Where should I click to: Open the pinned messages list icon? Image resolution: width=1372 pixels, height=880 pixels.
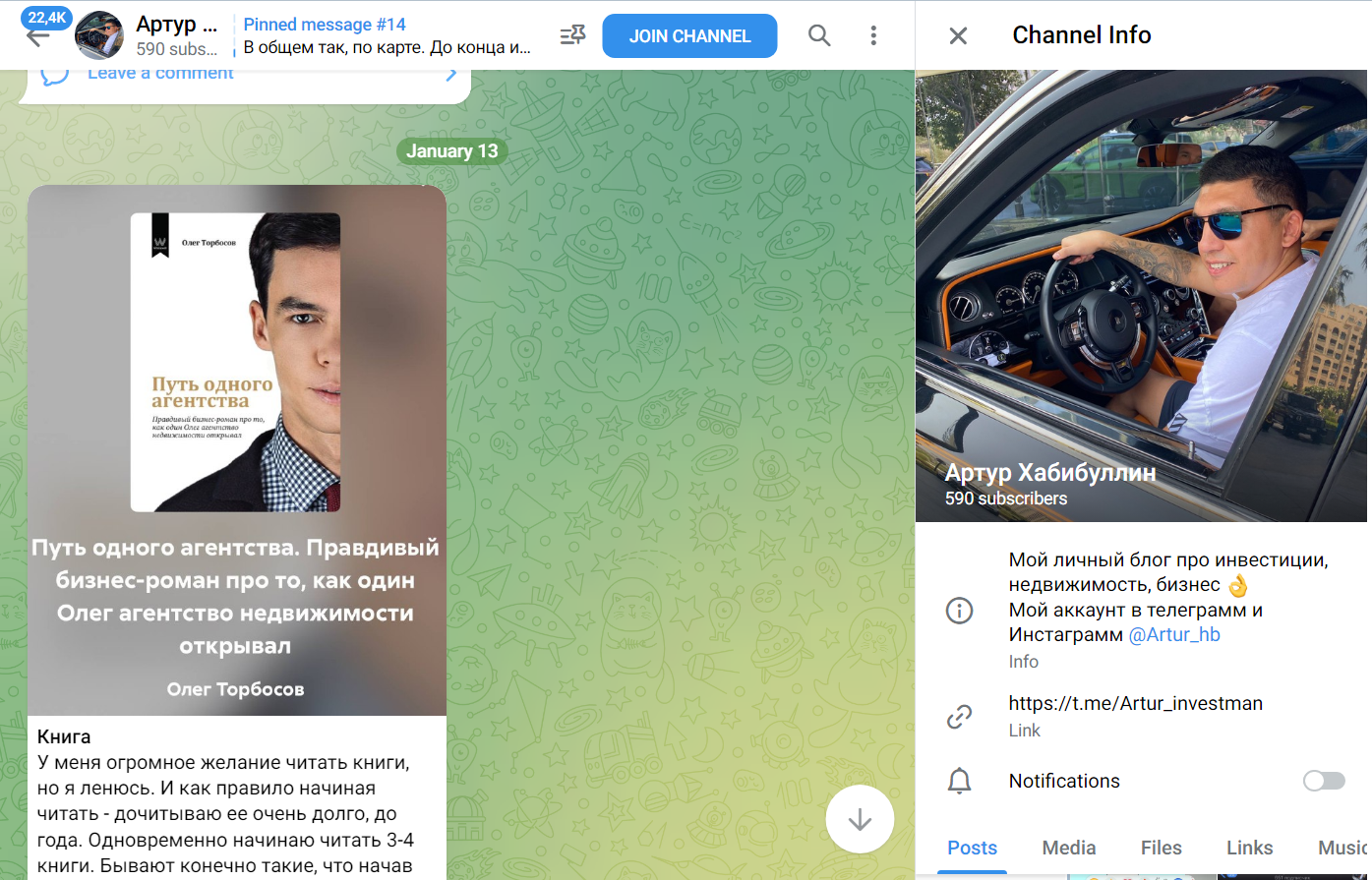(572, 35)
